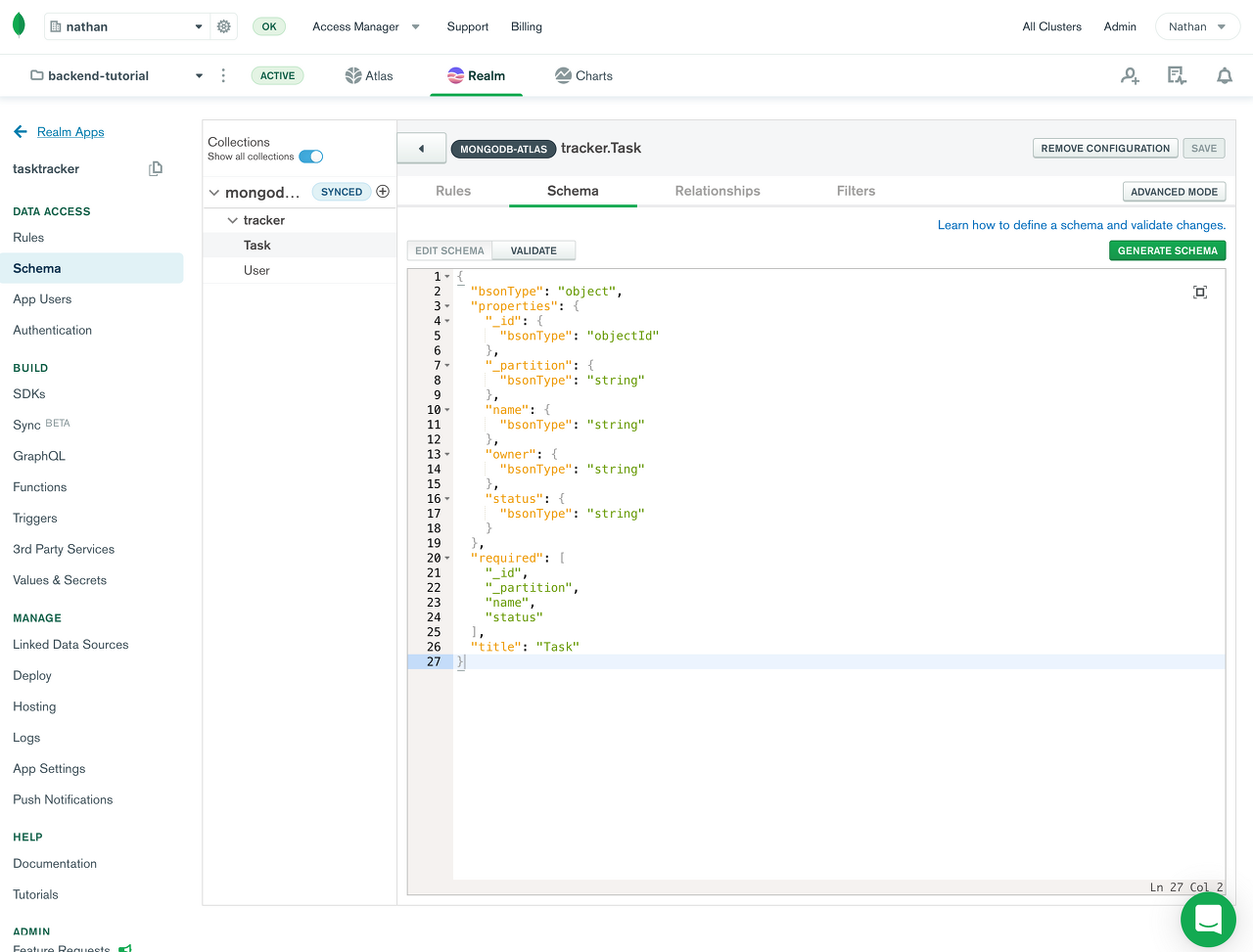
Task: Fold the code block on line 1
Action: (447, 277)
